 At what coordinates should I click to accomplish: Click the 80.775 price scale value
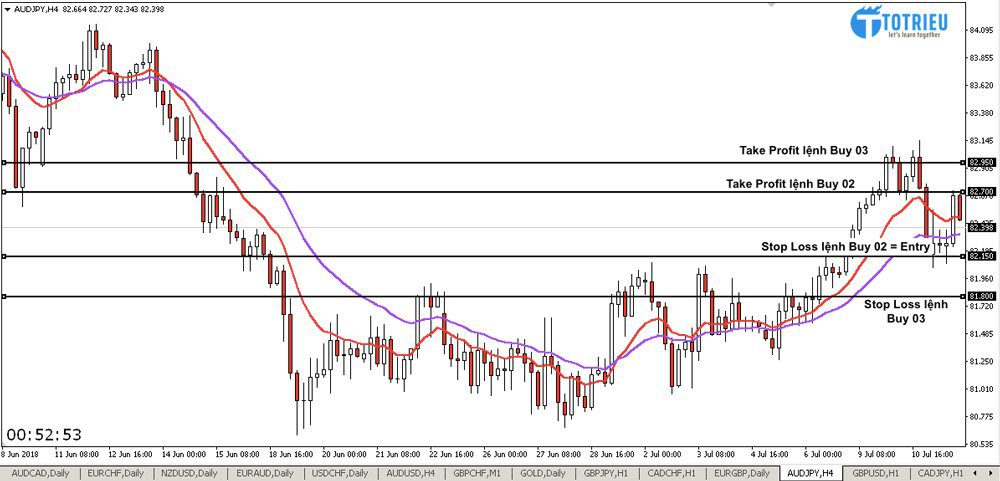pyautogui.click(x=982, y=417)
